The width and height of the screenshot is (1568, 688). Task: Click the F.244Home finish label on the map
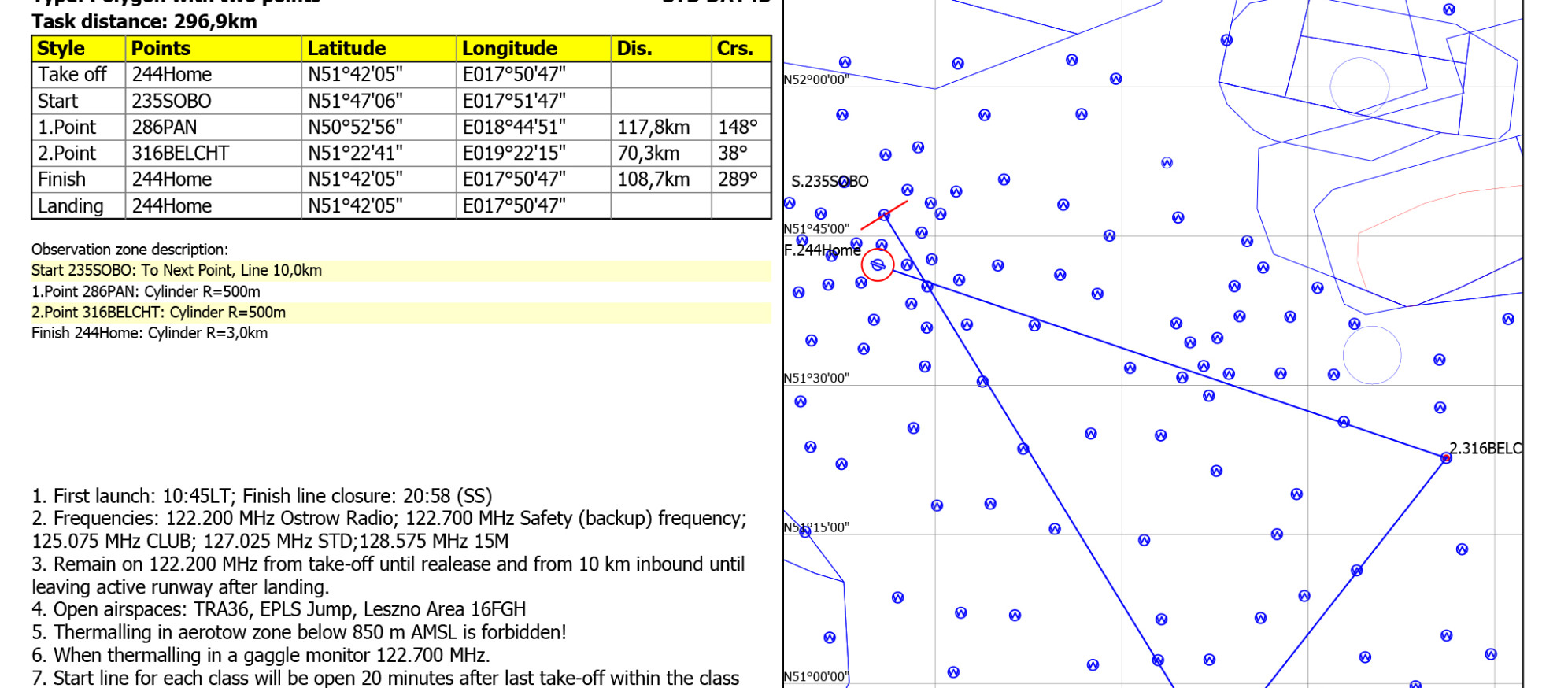822,250
